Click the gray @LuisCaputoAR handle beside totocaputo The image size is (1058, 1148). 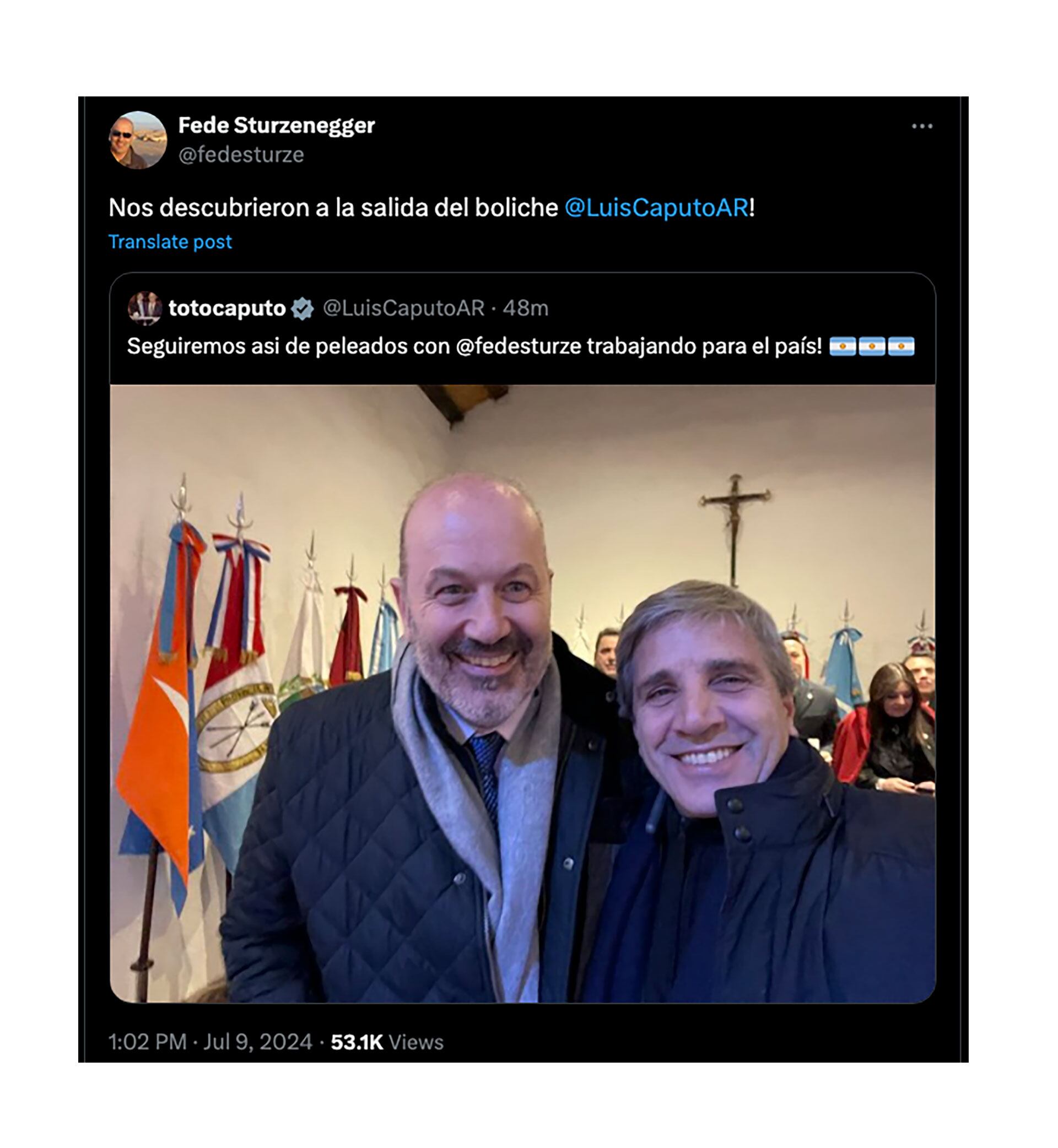pyautogui.click(x=403, y=308)
